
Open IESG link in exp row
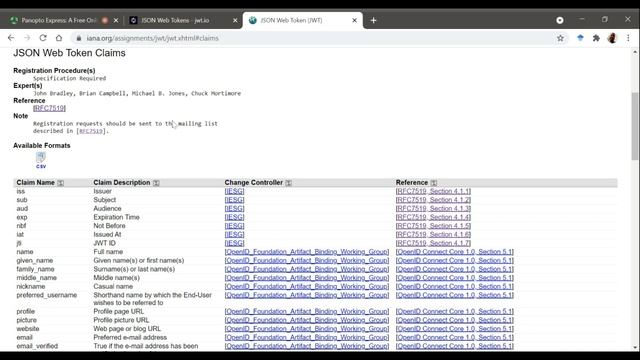click(234, 217)
